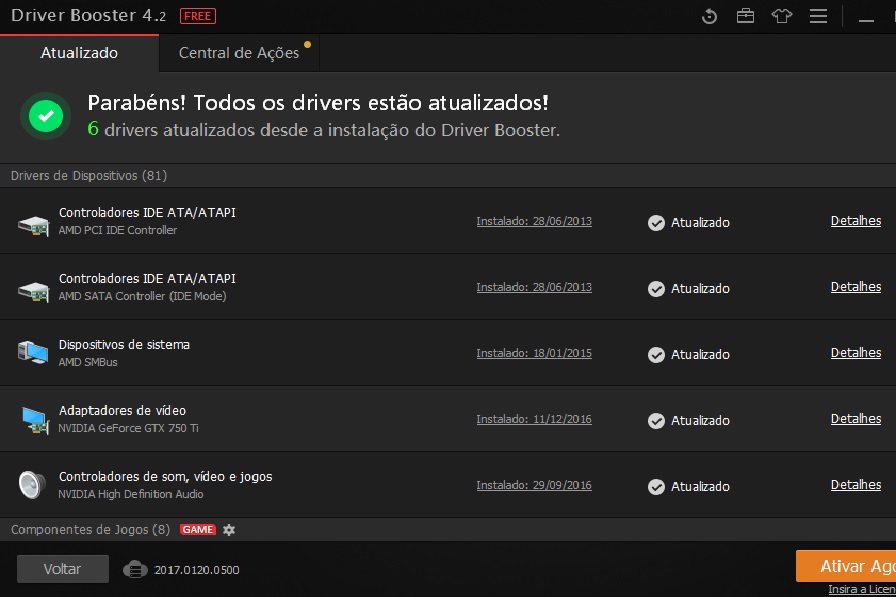Open the toolbox briefcase icon
This screenshot has height=597, width=896.
tap(745, 16)
